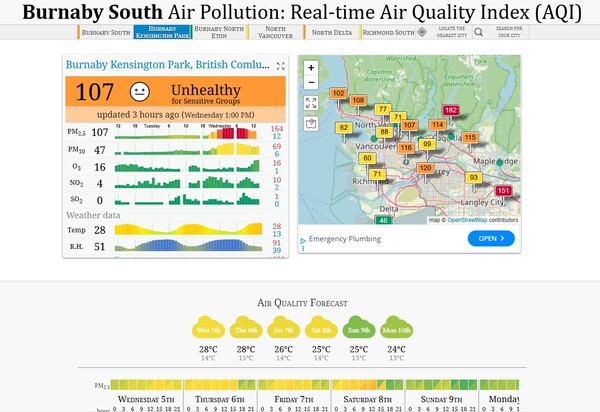Open the map in fullscreen mode

(x=311, y=103)
